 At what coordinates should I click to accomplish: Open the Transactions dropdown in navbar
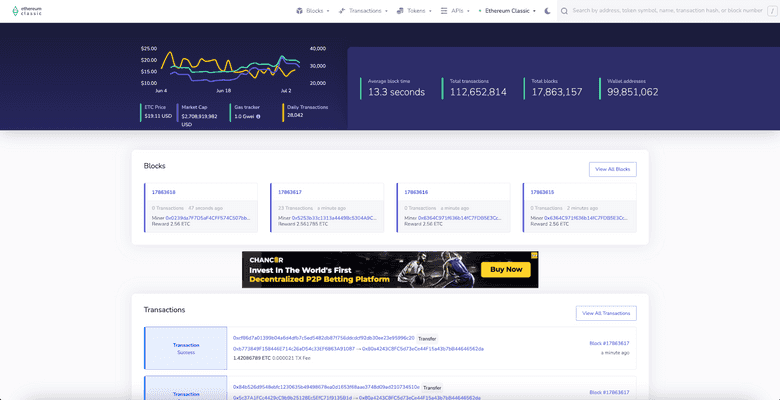(366, 10)
